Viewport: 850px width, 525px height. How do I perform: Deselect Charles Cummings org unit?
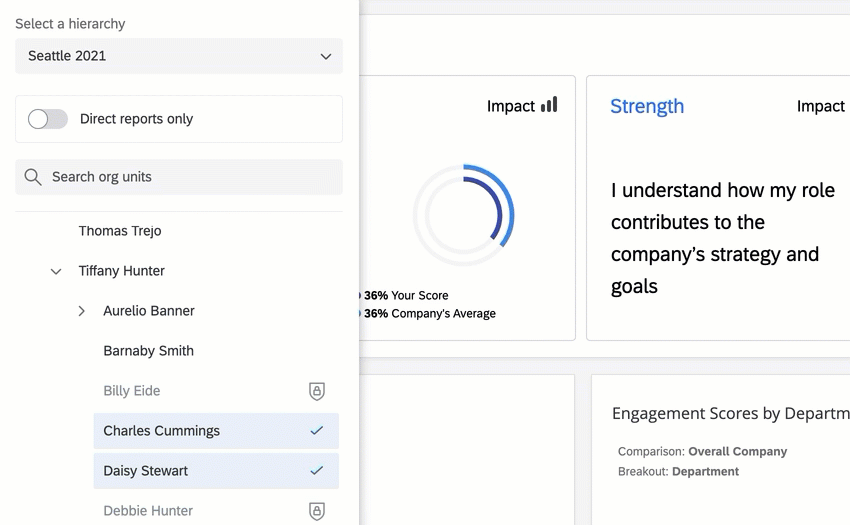point(161,431)
